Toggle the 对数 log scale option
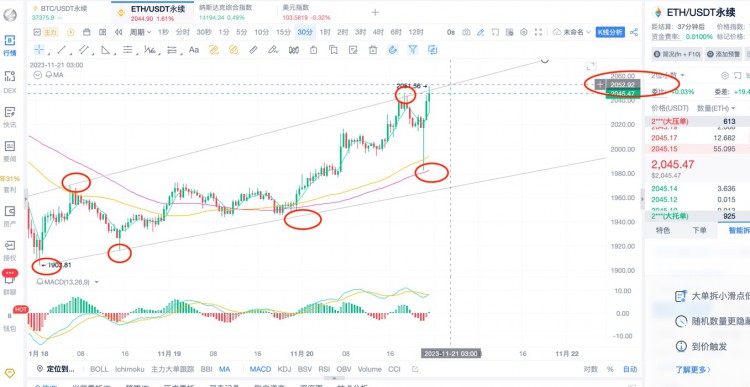750x387 pixels. tap(590, 369)
